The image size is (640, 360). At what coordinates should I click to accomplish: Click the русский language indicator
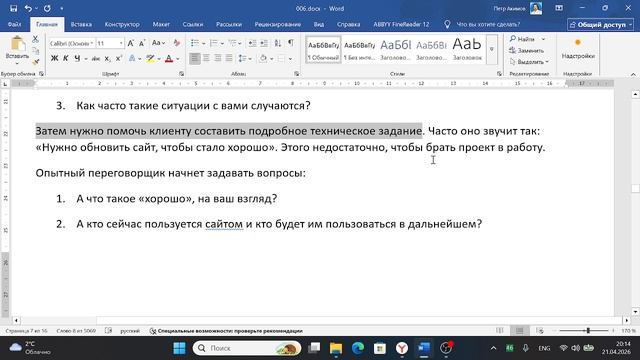pyautogui.click(x=130, y=331)
